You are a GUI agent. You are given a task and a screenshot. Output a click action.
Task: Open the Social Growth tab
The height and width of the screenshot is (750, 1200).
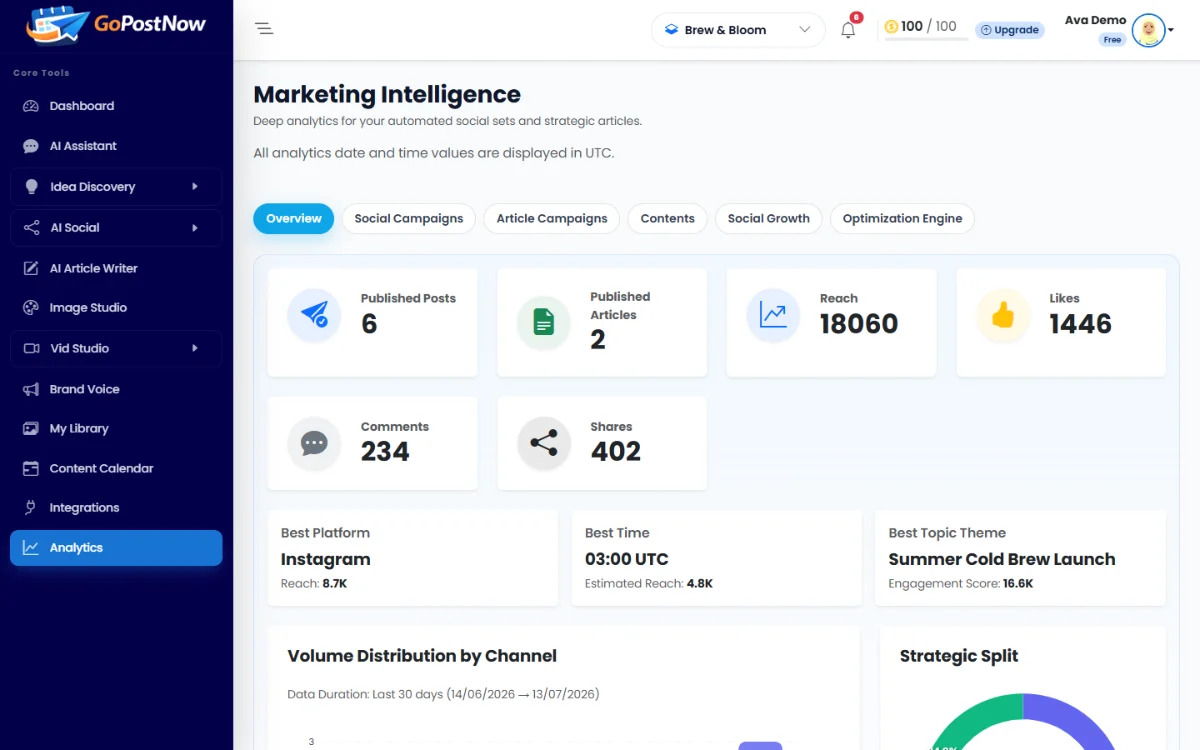tap(769, 218)
